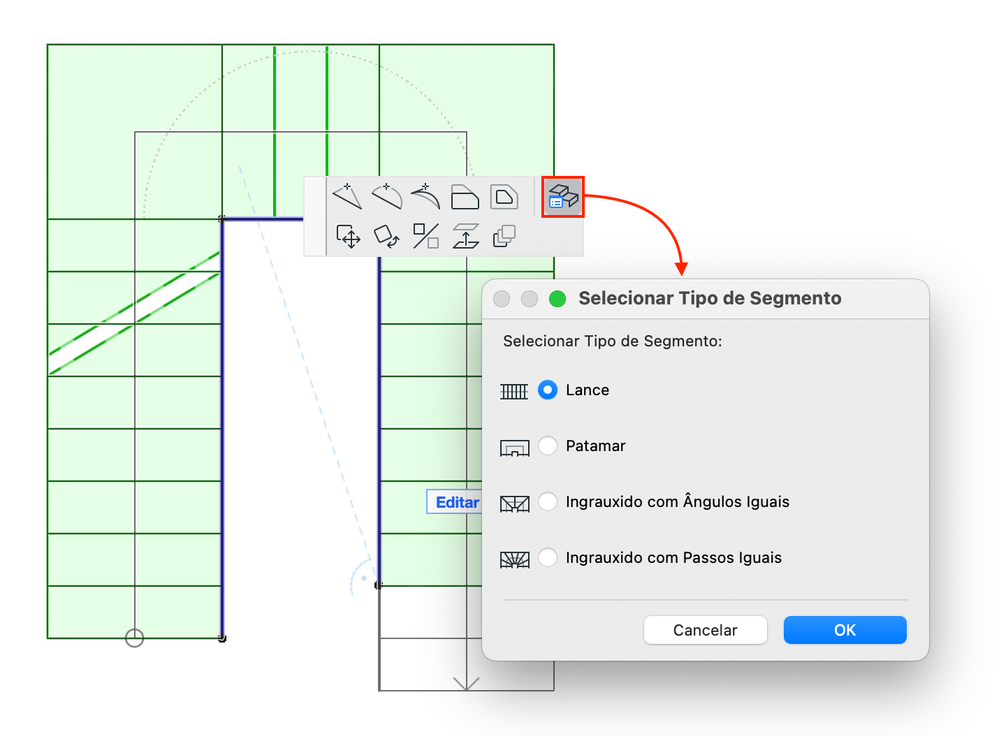This screenshot has height=736, width=999.
Task: Choose the move (drag) tool icon
Action: (348, 236)
